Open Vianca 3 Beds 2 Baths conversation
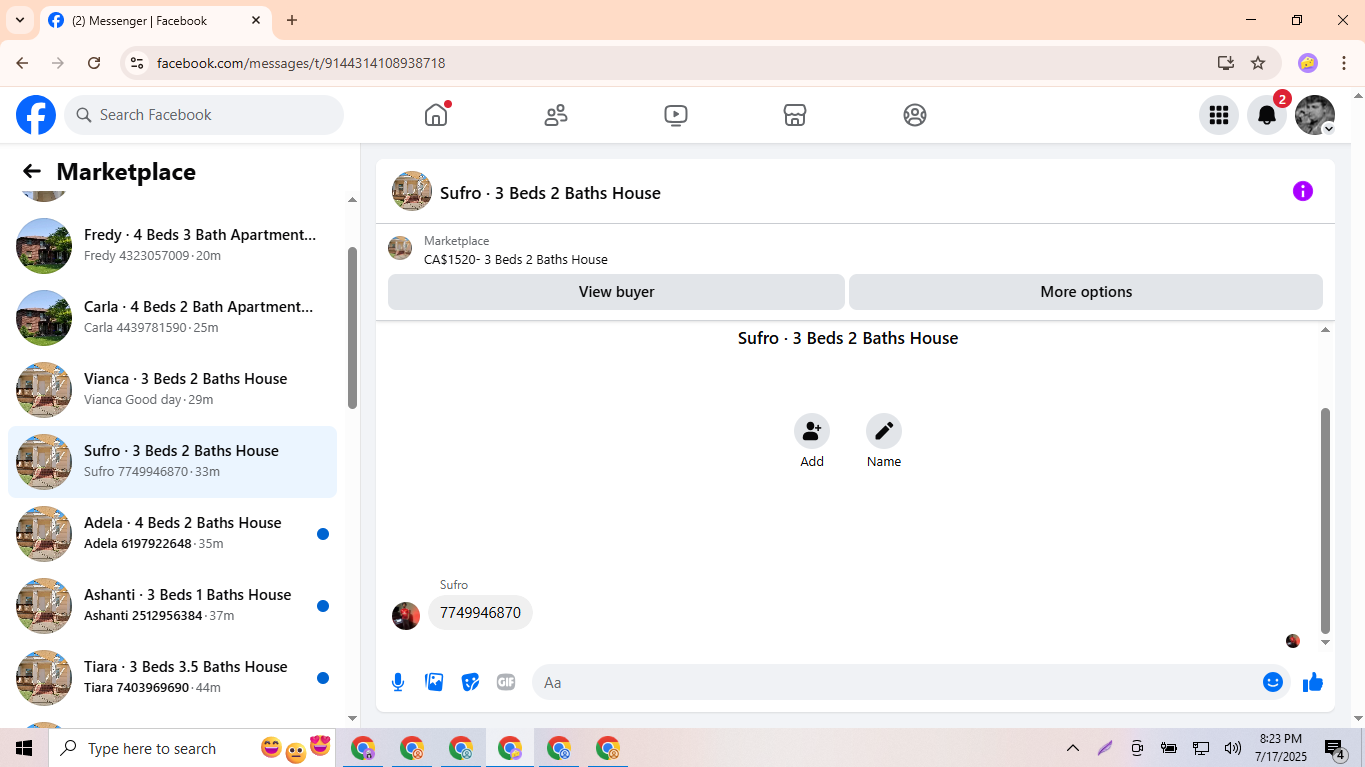The width and height of the screenshot is (1365, 767). (x=172, y=390)
